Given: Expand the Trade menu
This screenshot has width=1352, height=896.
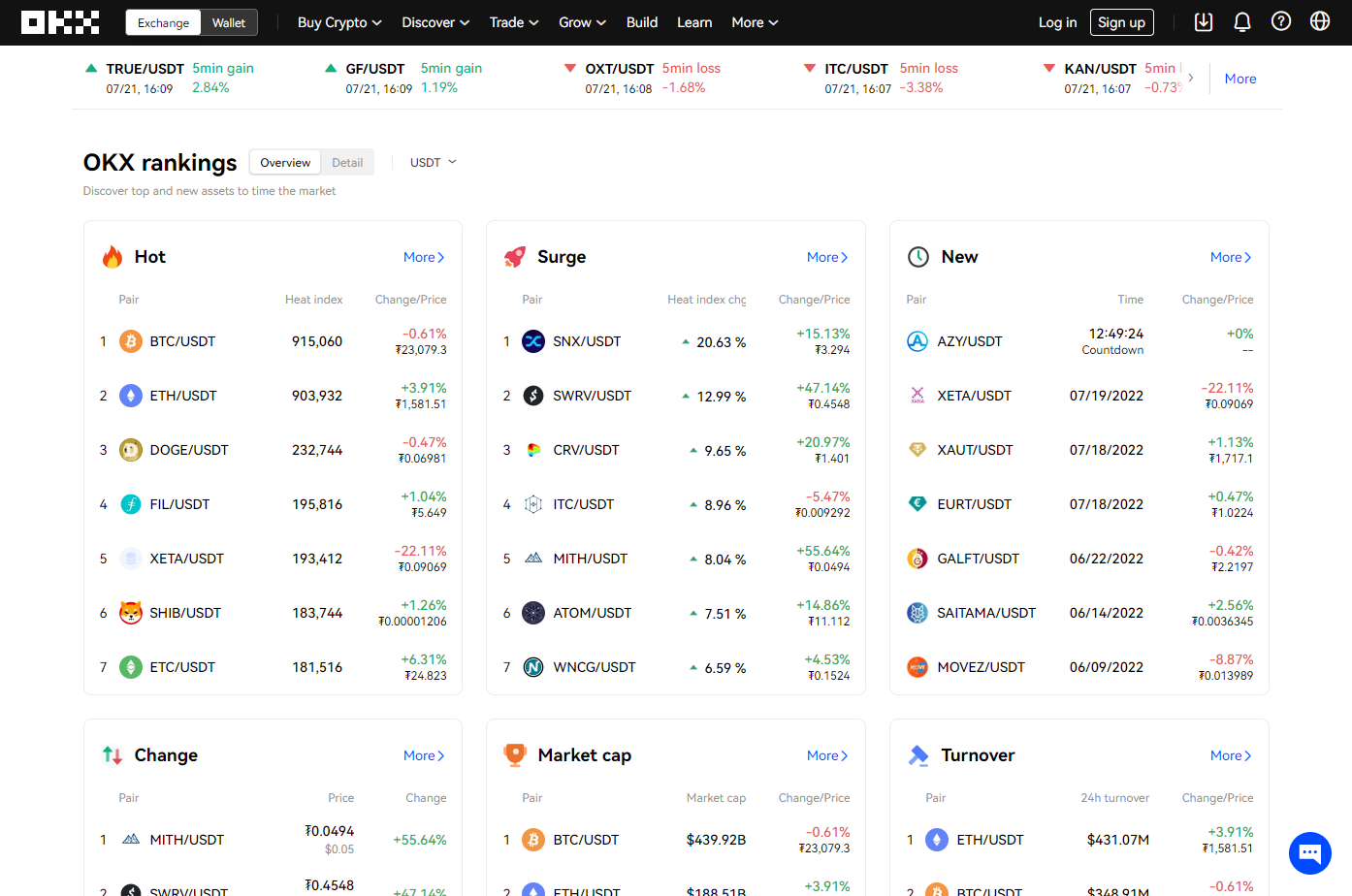Looking at the screenshot, I should tap(514, 22).
